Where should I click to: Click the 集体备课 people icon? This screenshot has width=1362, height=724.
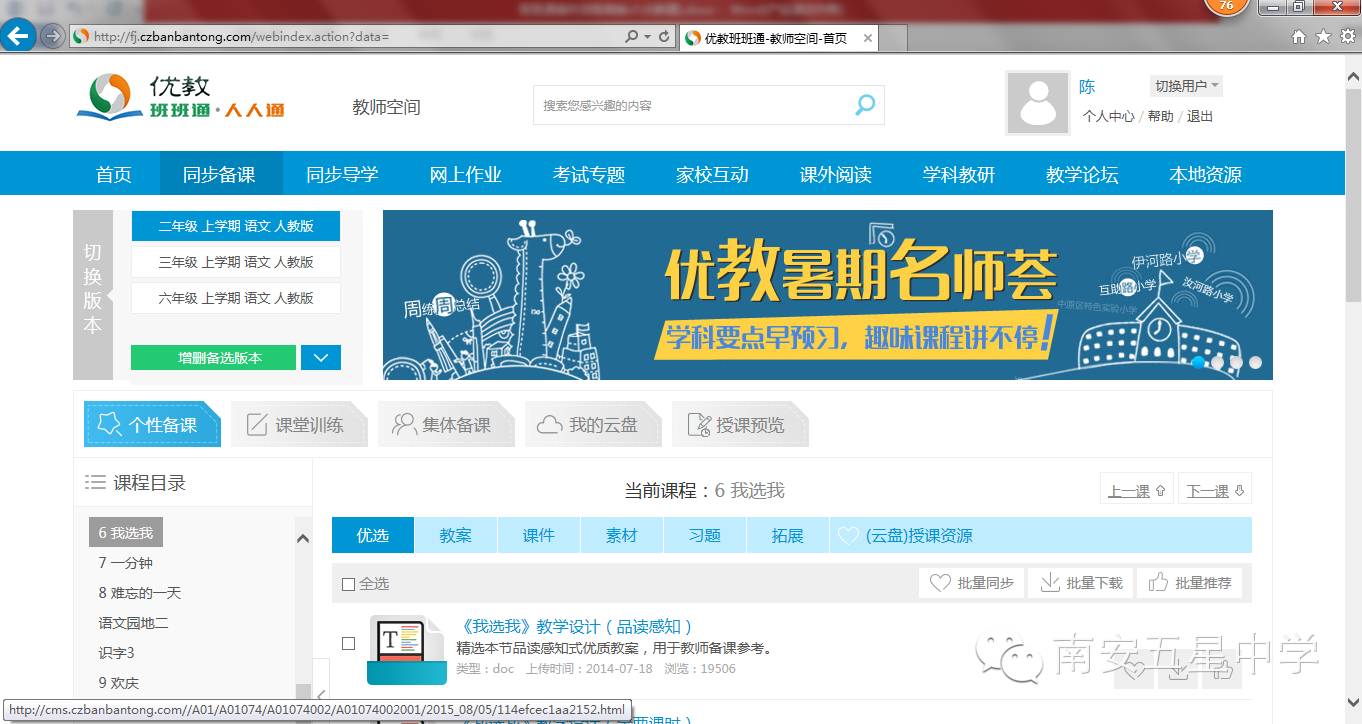pyautogui.click(x=404, y=425)
